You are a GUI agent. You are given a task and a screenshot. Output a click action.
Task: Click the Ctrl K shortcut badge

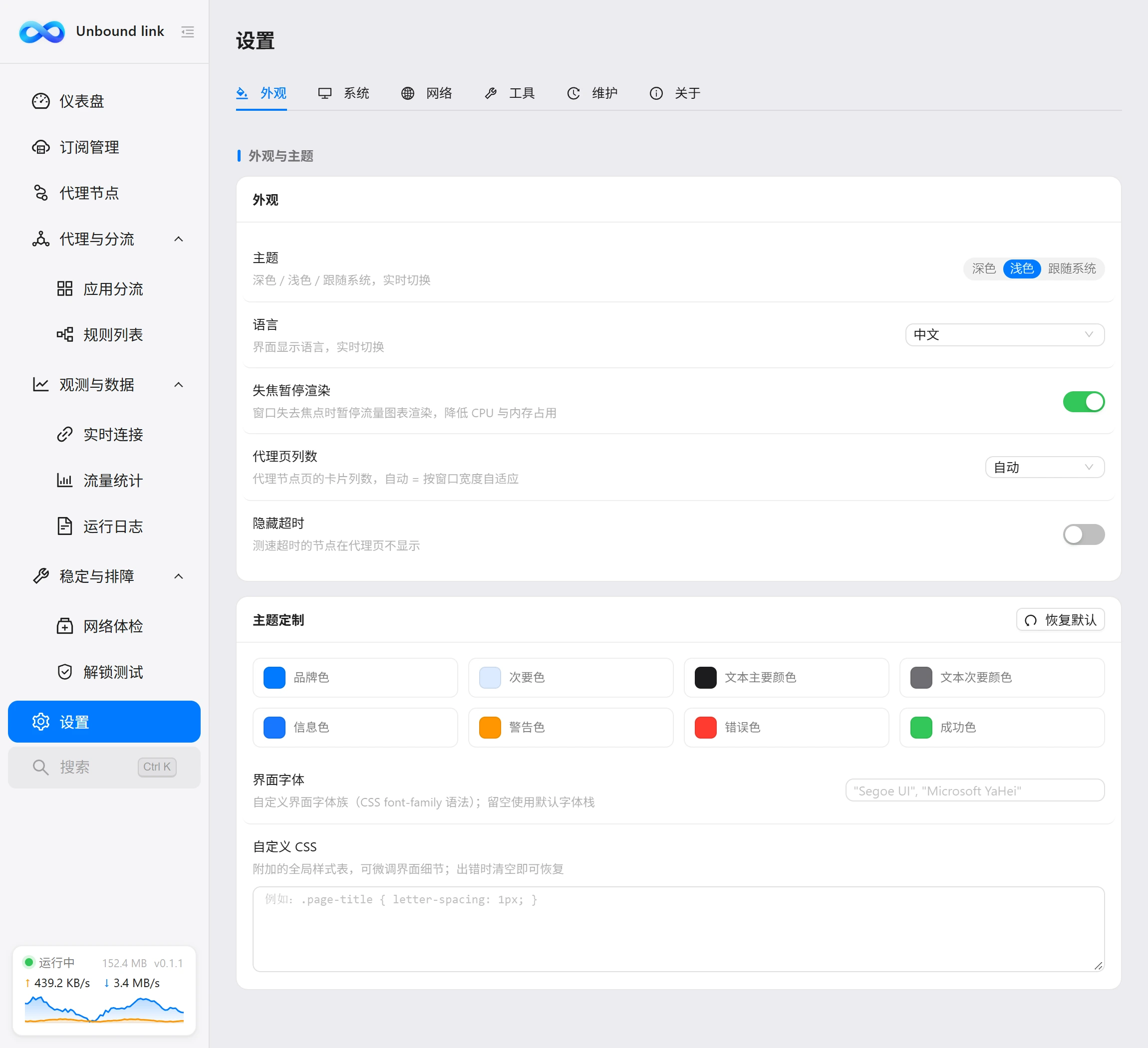coord(157,768)
